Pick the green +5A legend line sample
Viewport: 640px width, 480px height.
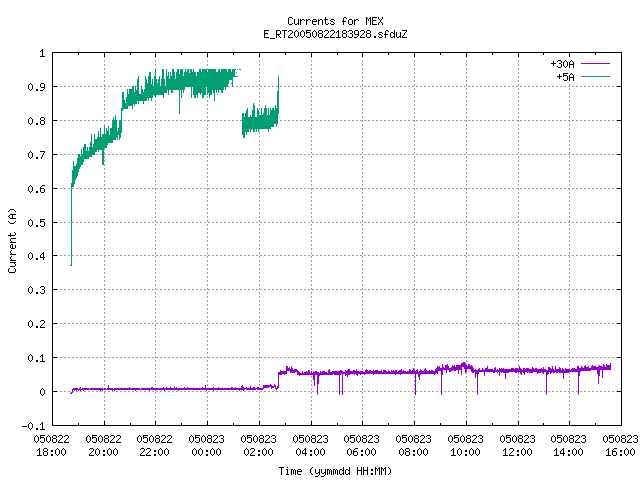point(595,76)
